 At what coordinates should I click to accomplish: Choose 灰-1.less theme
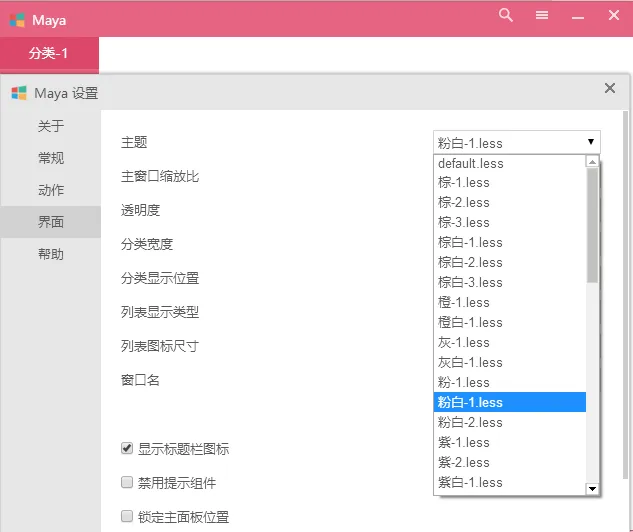coord(509,342)
